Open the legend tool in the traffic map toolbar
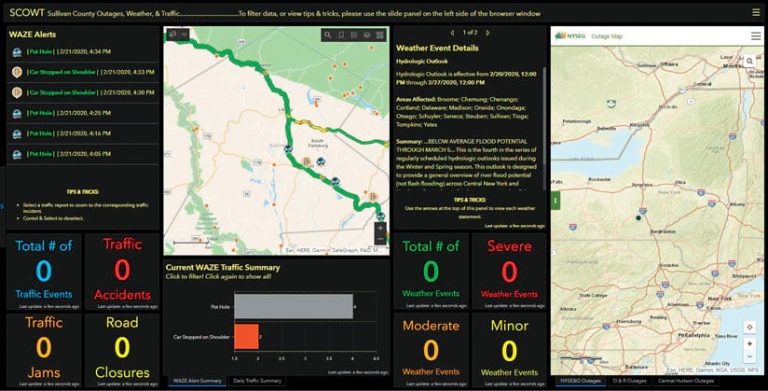This screenshot has height=391, width=768. pos(354,35)
